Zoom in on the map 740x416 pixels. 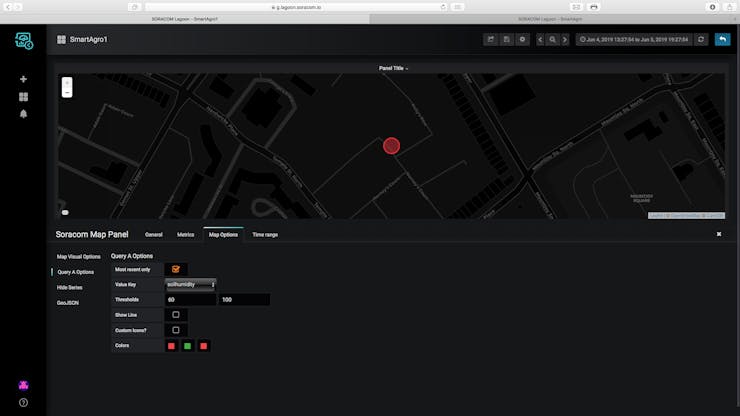click(67, 83)
